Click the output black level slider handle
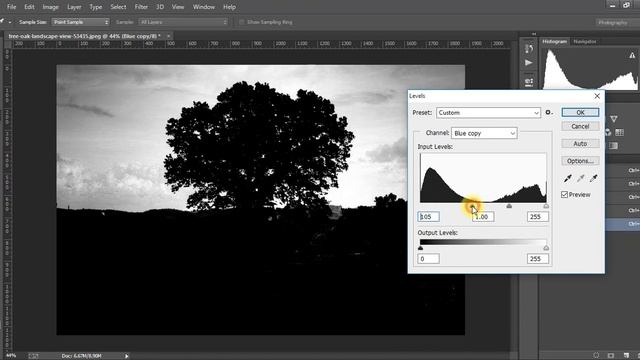Viewport: 640px width, 360px height. pyautogui.click(x=420, y=248)
